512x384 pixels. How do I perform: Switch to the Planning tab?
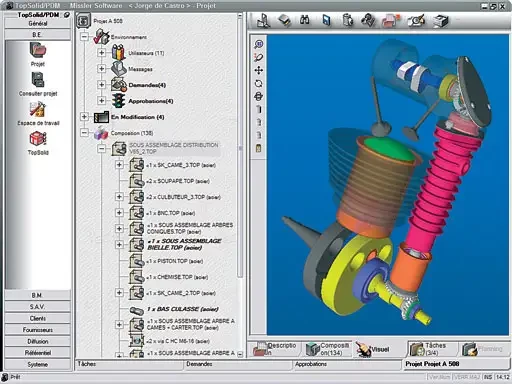click(x=483, y=349)
